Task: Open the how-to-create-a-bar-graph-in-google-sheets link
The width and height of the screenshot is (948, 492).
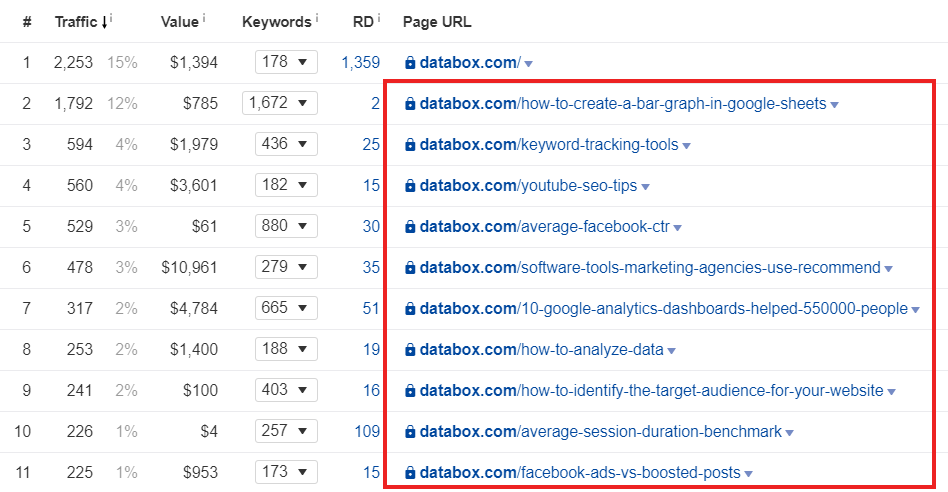Action: 622,104
